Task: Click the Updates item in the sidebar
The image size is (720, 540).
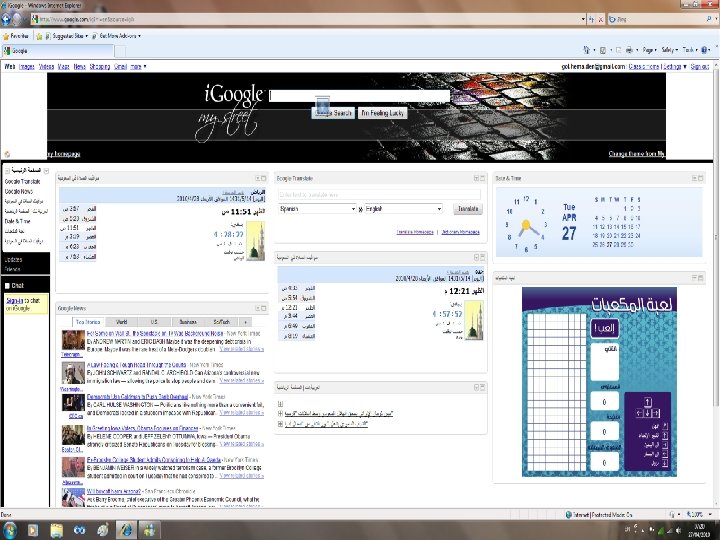Action: tap(13, 259)
